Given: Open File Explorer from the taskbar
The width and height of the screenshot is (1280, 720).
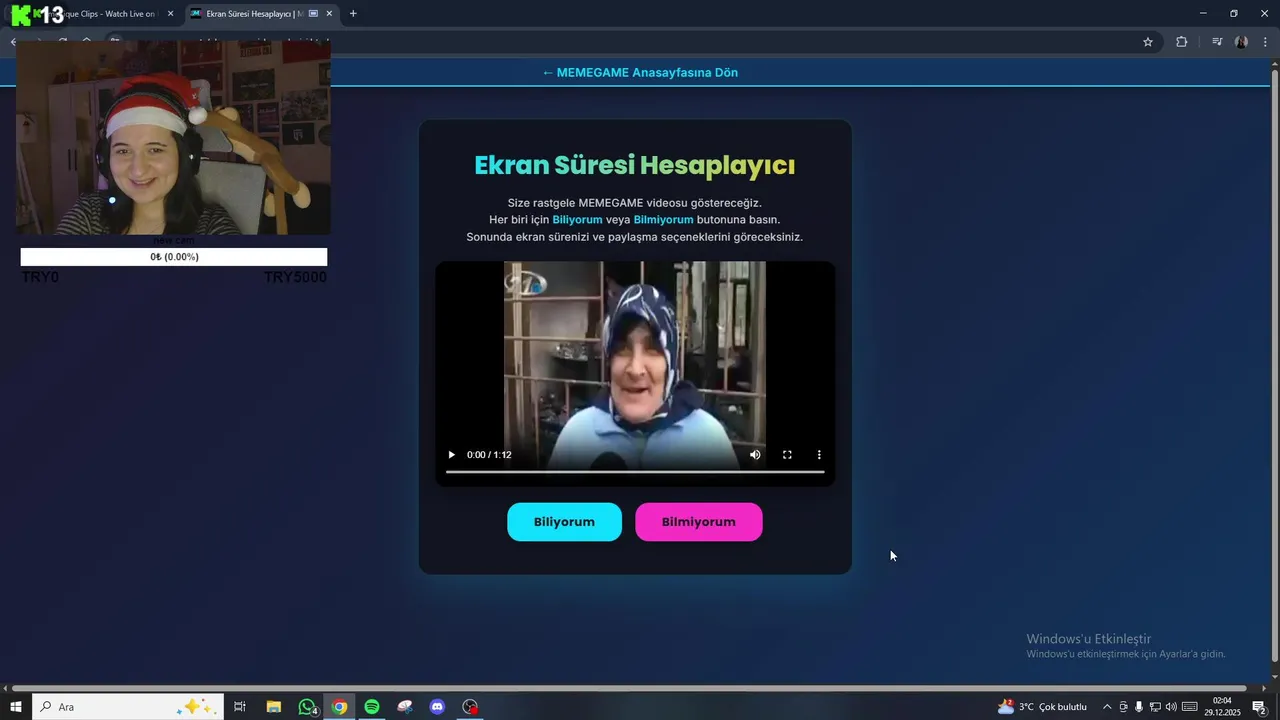Looking at the screenshot, I should [x=273, y=707].
